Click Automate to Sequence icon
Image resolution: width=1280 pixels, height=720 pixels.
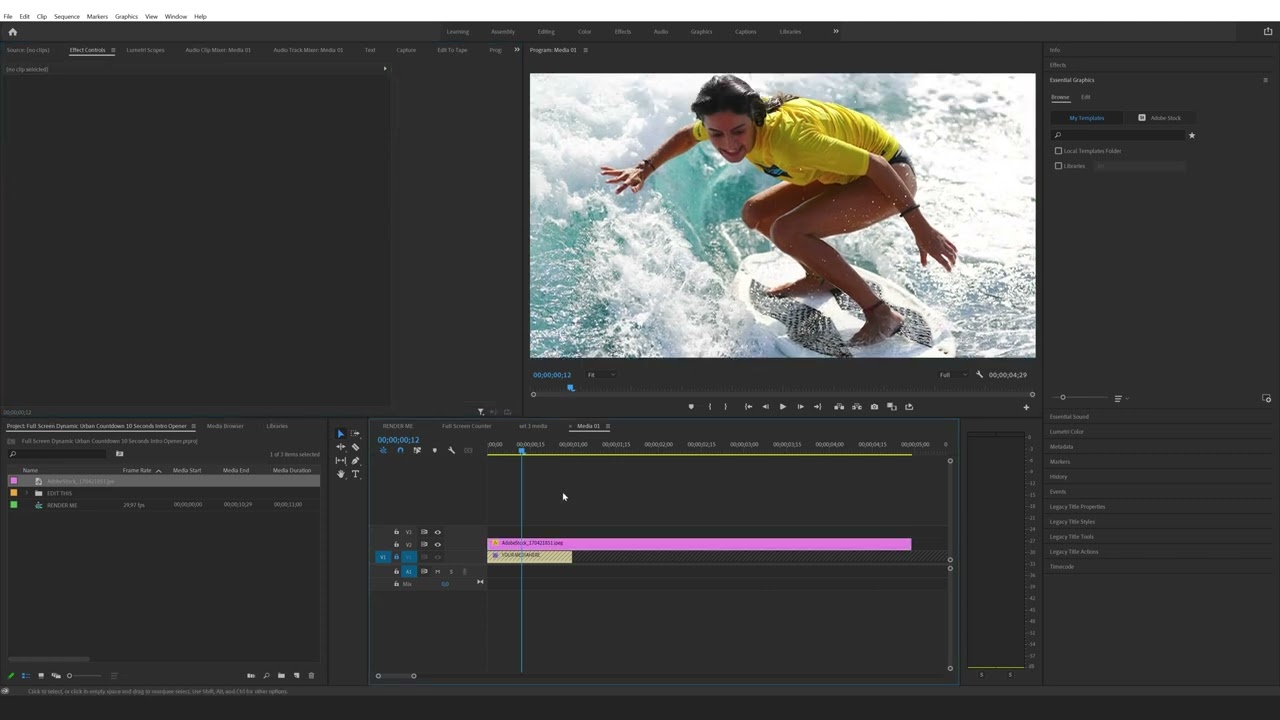pyautogui.click(x=251, y=676)
